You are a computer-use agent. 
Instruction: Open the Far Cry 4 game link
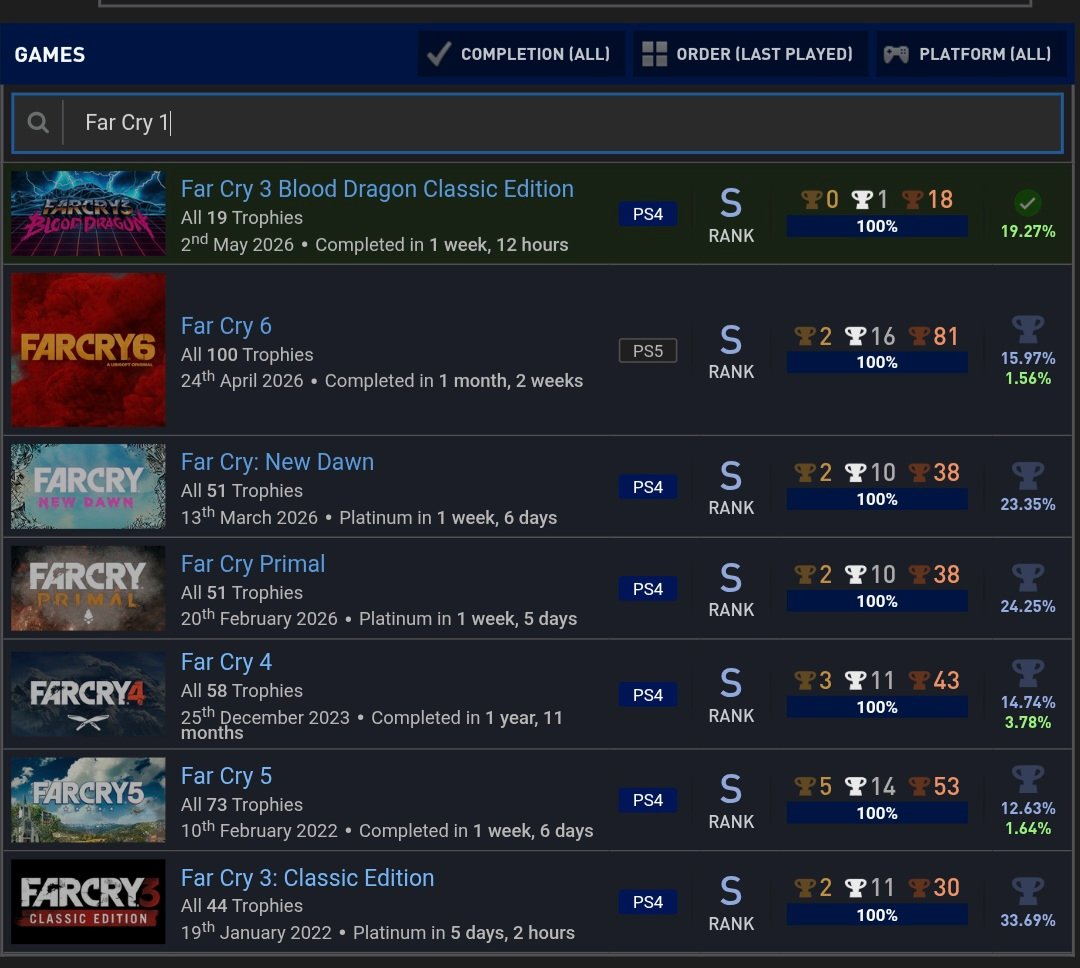[x=226, y=662]
